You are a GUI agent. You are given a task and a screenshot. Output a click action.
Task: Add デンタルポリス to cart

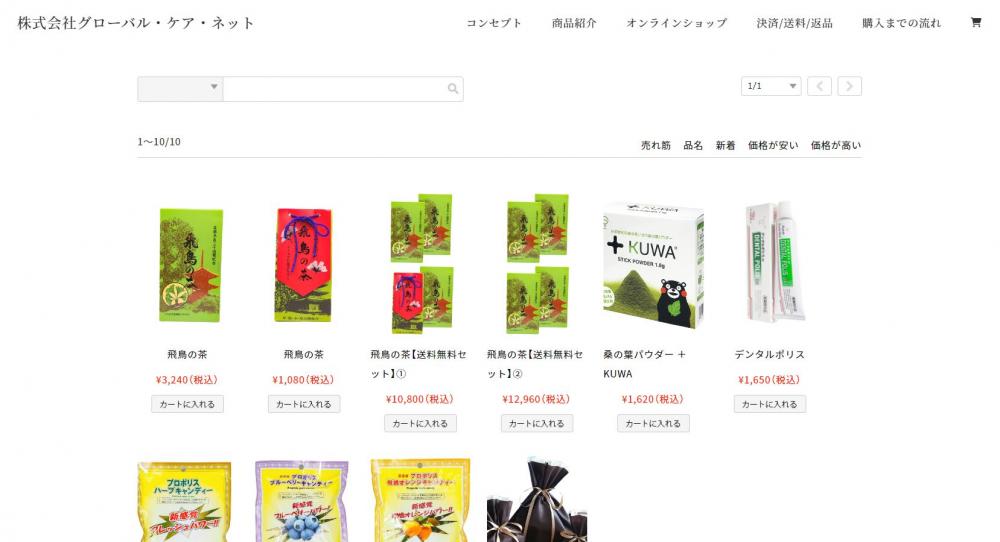click(770, 404)
